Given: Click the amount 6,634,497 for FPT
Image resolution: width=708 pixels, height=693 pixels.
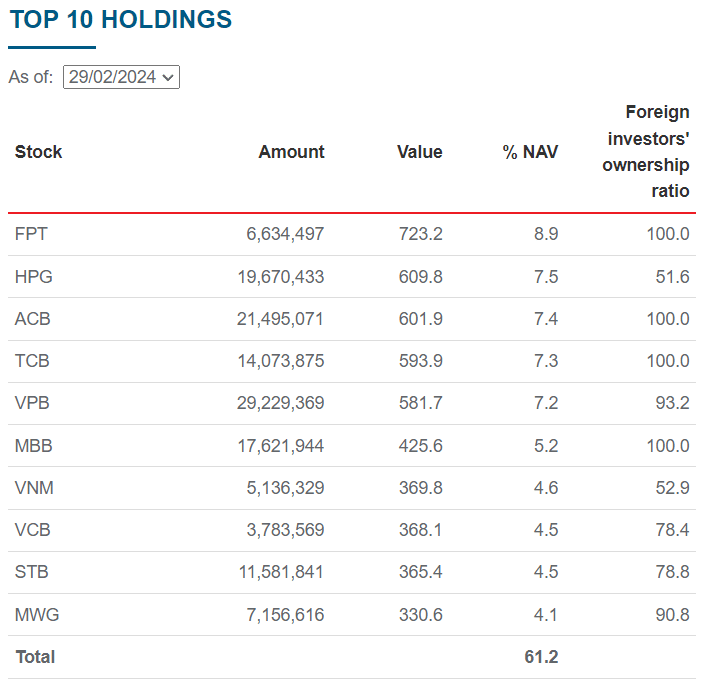Looking at the screenshot, I should pyautogui.click(x=285, y=234).
